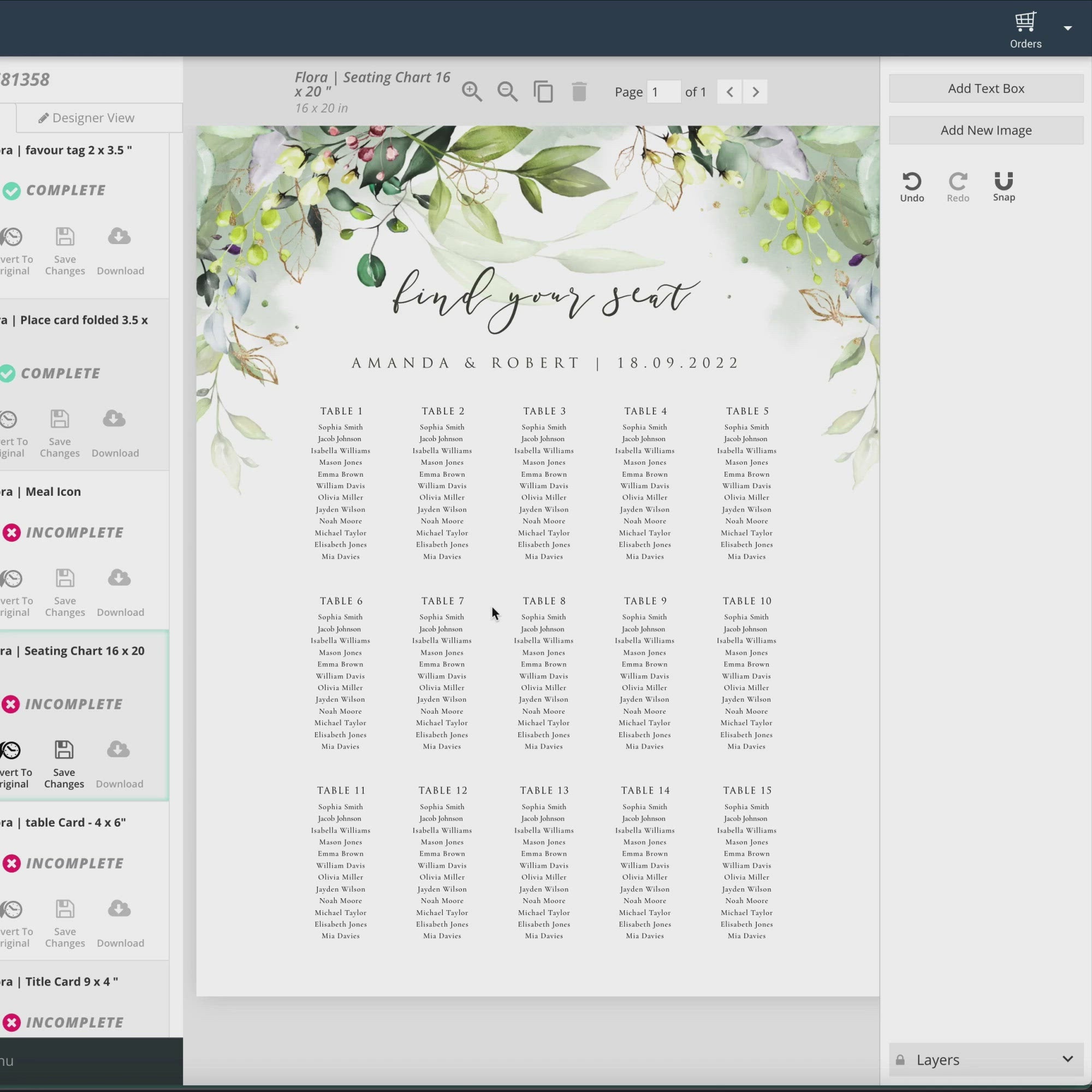Redo the last action
Viewport: 1092px width, 1092px height.
click(958, 187)
